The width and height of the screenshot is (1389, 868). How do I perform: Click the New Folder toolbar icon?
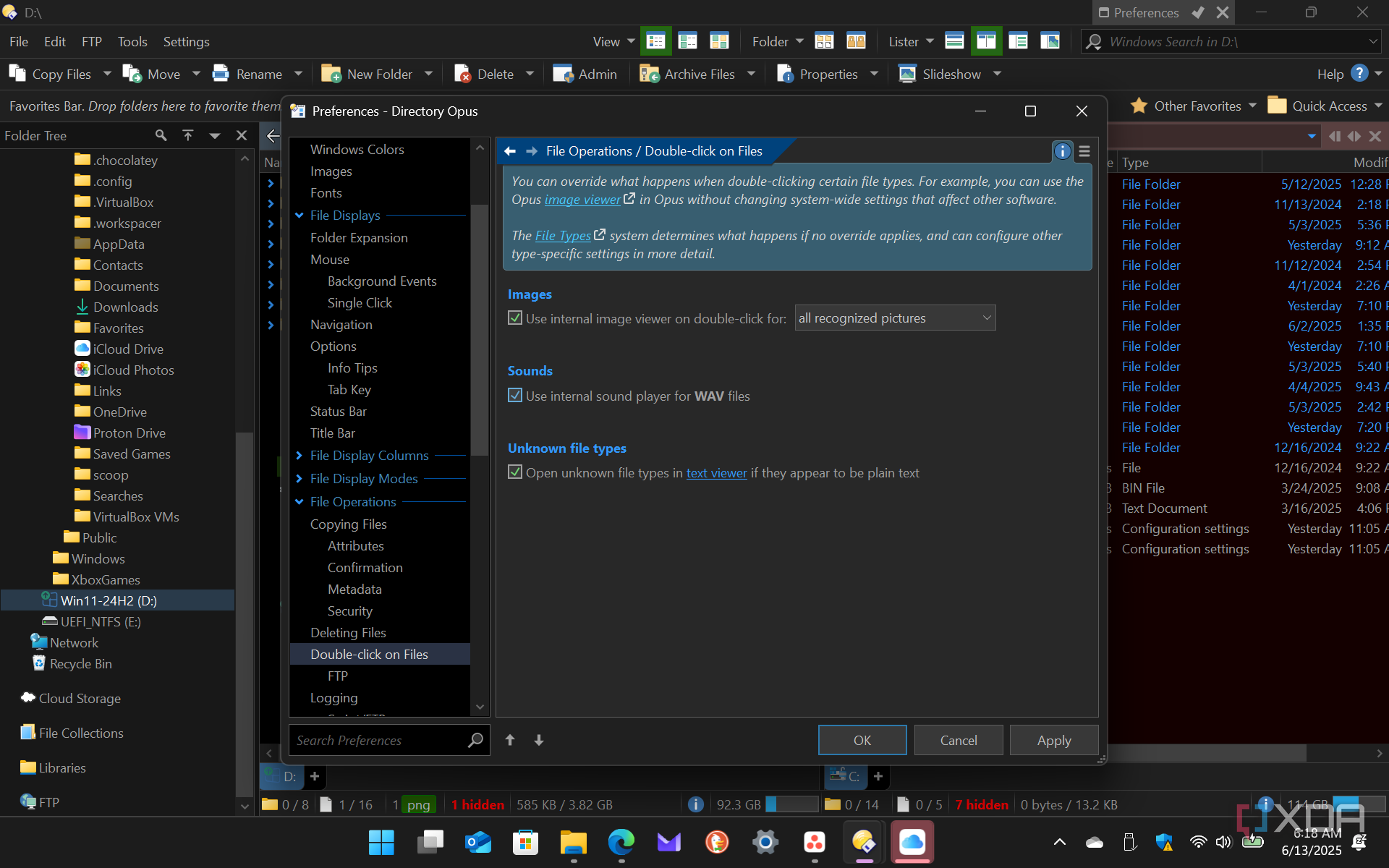tap(331, 74)
